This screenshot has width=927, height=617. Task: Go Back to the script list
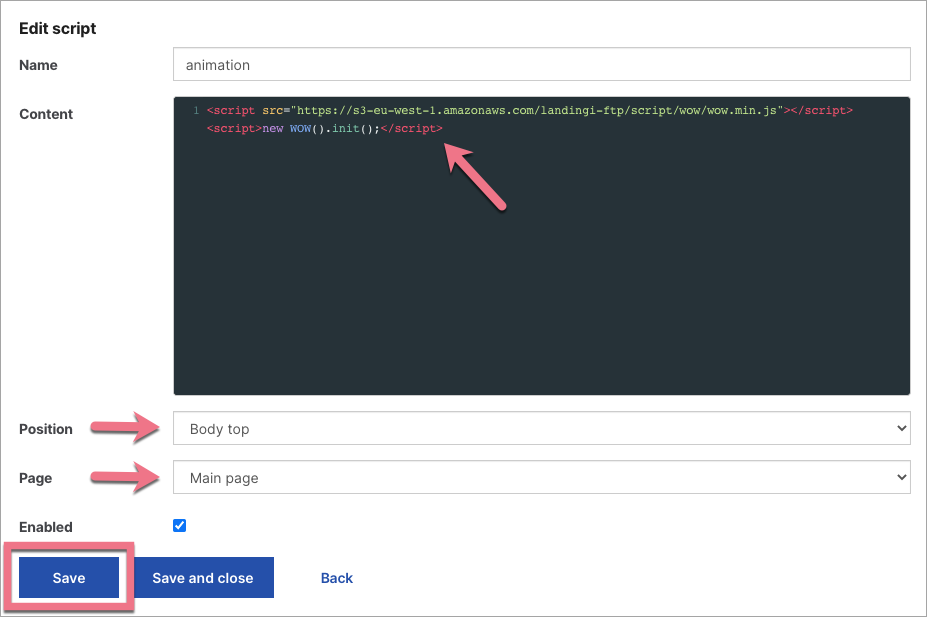(336, 578)
